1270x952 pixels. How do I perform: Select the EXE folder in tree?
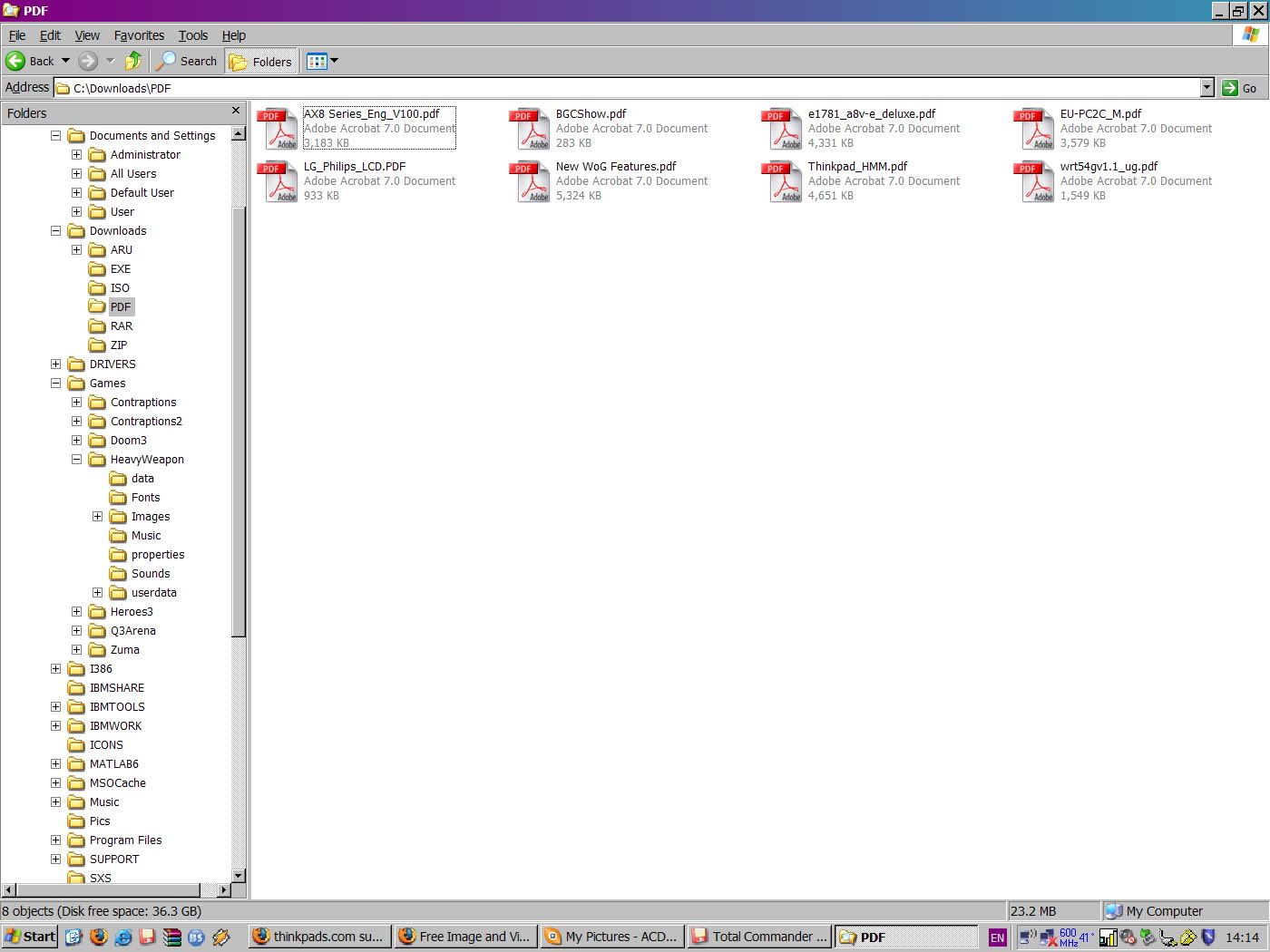coord(110,268)
